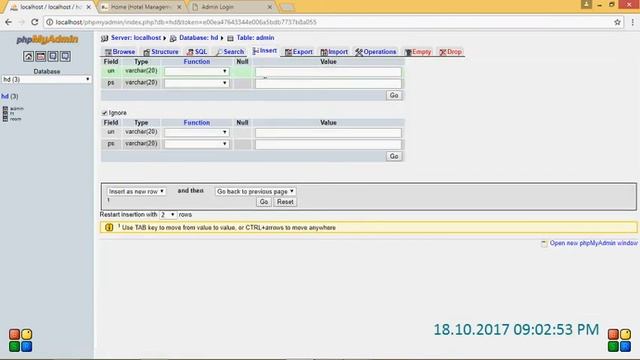
Task: Open the Go back to previous page dropdown
Action: click(x=256, y=191)
